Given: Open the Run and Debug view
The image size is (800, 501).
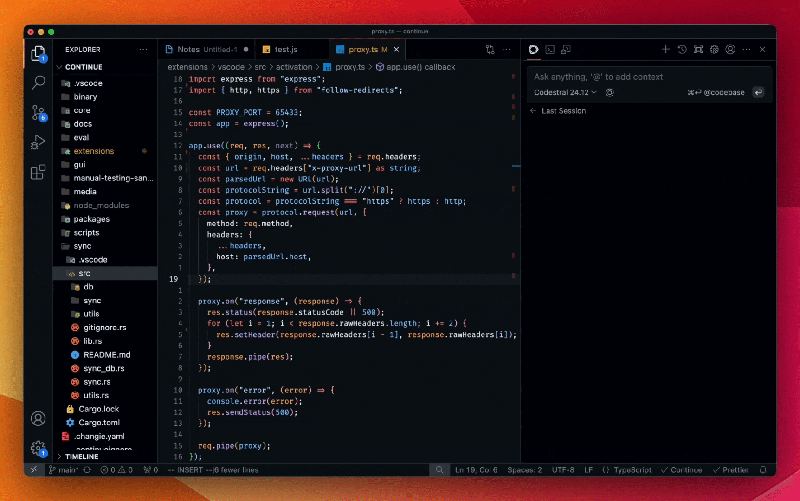Looking at the screenshot, I should 38,142.
